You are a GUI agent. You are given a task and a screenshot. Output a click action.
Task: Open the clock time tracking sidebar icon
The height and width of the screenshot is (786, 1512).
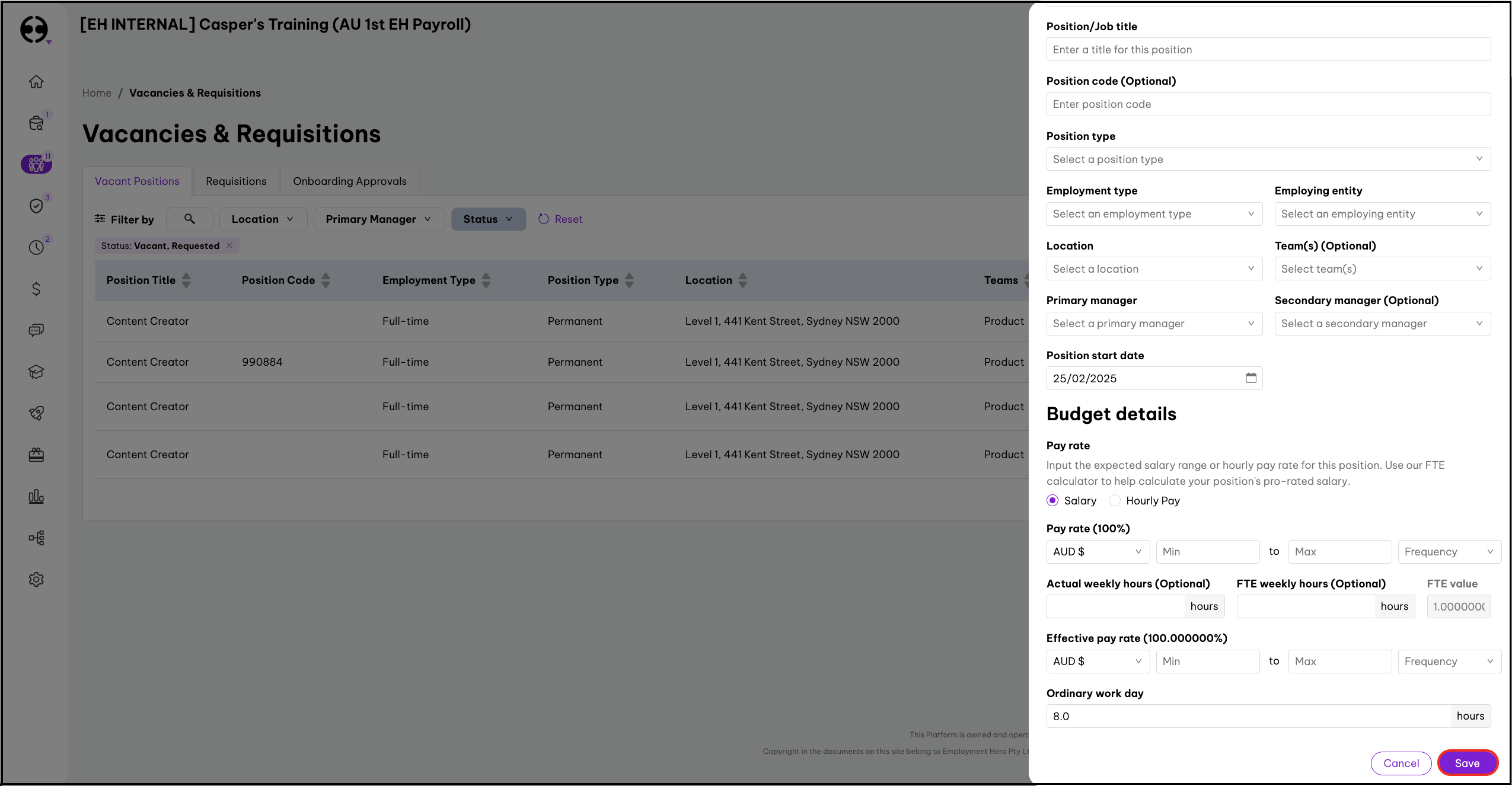[36, 247]
